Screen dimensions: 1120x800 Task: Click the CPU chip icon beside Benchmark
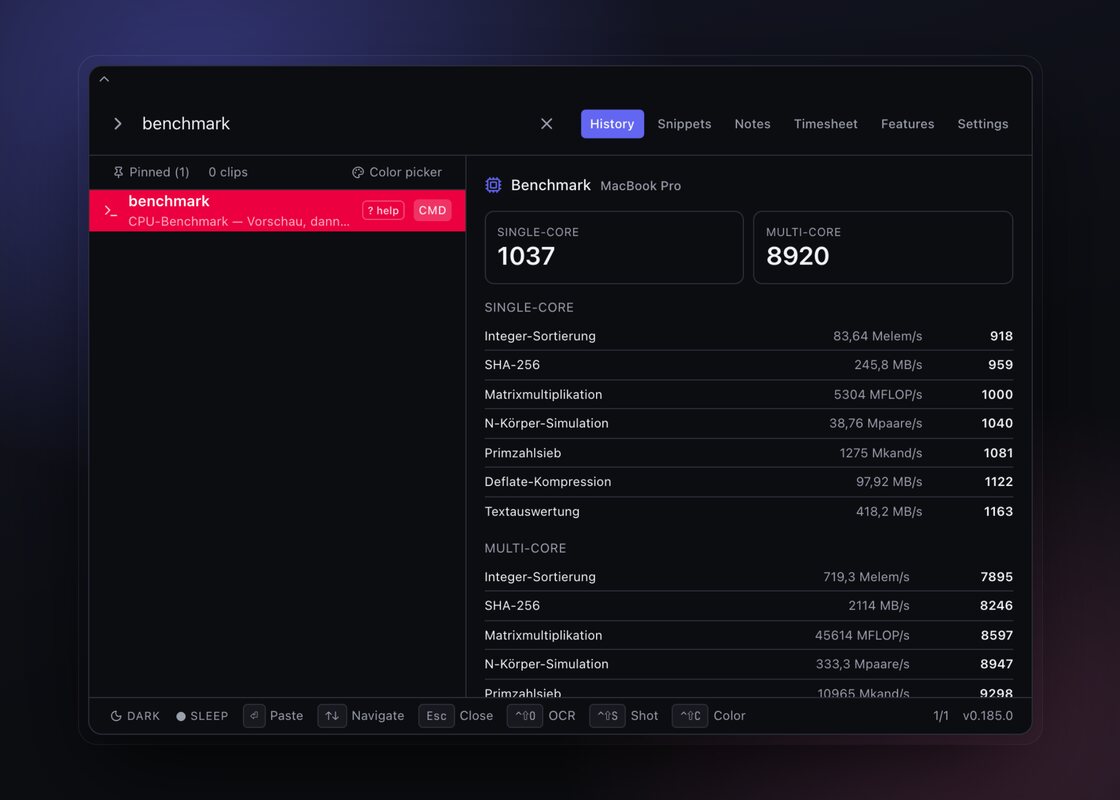click(x=493, y=185)
